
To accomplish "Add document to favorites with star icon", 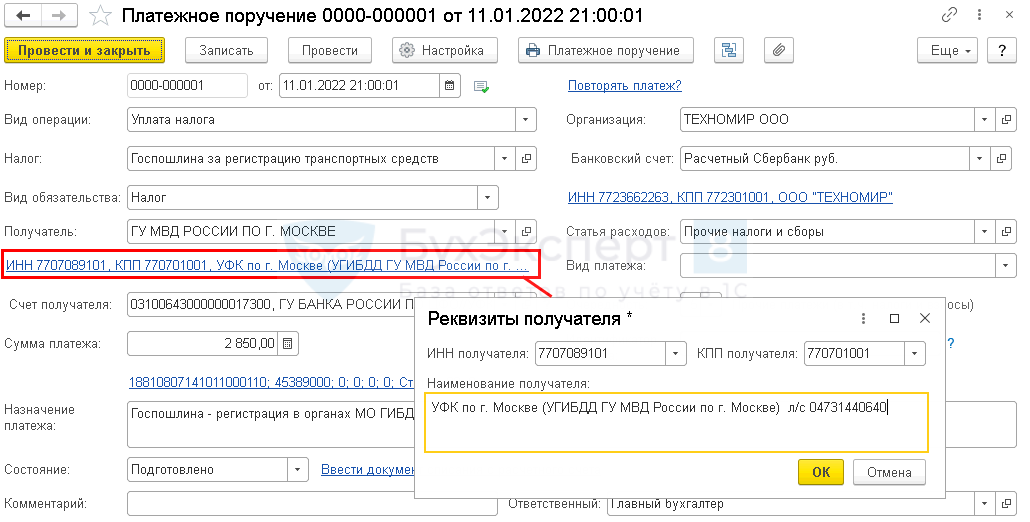I will [100, 16].
